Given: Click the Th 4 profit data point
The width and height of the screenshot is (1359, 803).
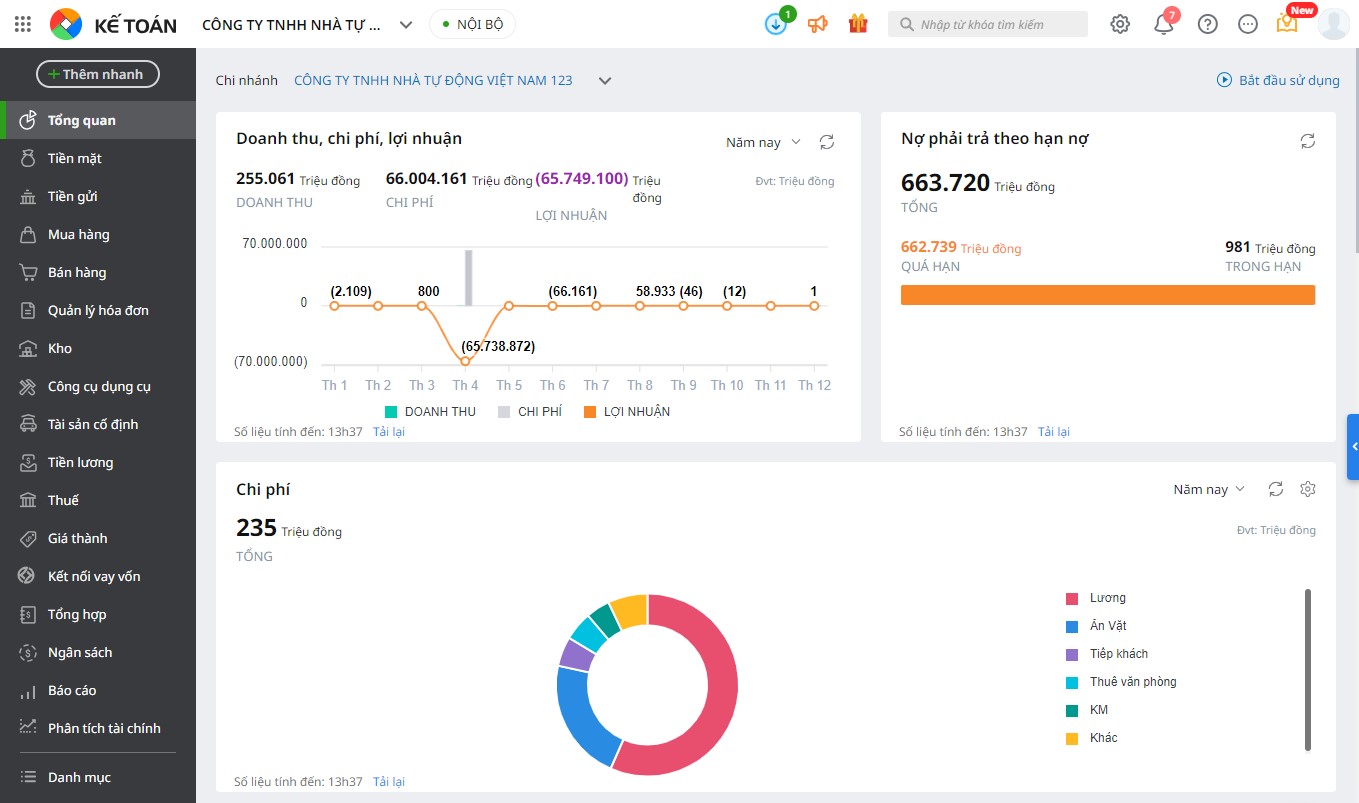Looking at the screenshot, I should coord(465,361).
